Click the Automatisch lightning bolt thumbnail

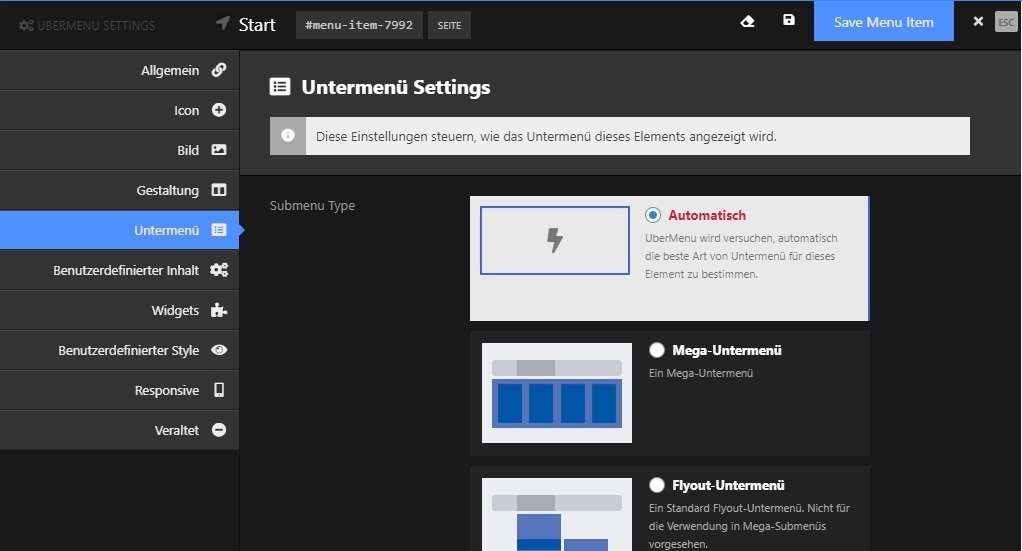555,241
